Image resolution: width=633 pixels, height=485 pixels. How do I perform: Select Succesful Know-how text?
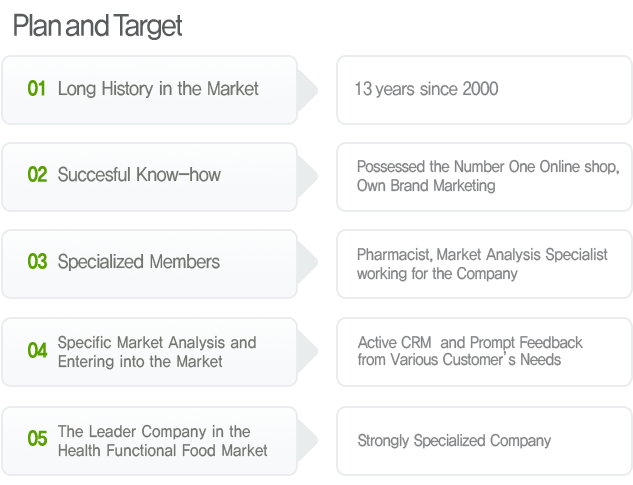tap(139, 175)
